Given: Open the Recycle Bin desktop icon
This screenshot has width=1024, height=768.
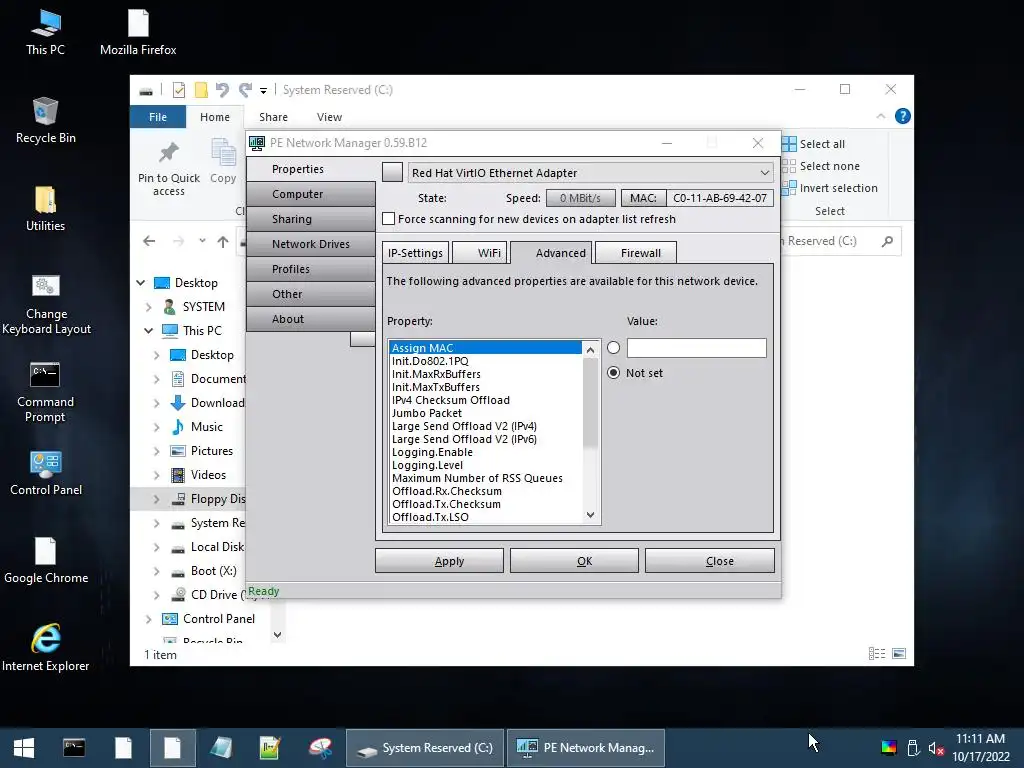Looking at the screenshot, I should [x=45, y=120].
